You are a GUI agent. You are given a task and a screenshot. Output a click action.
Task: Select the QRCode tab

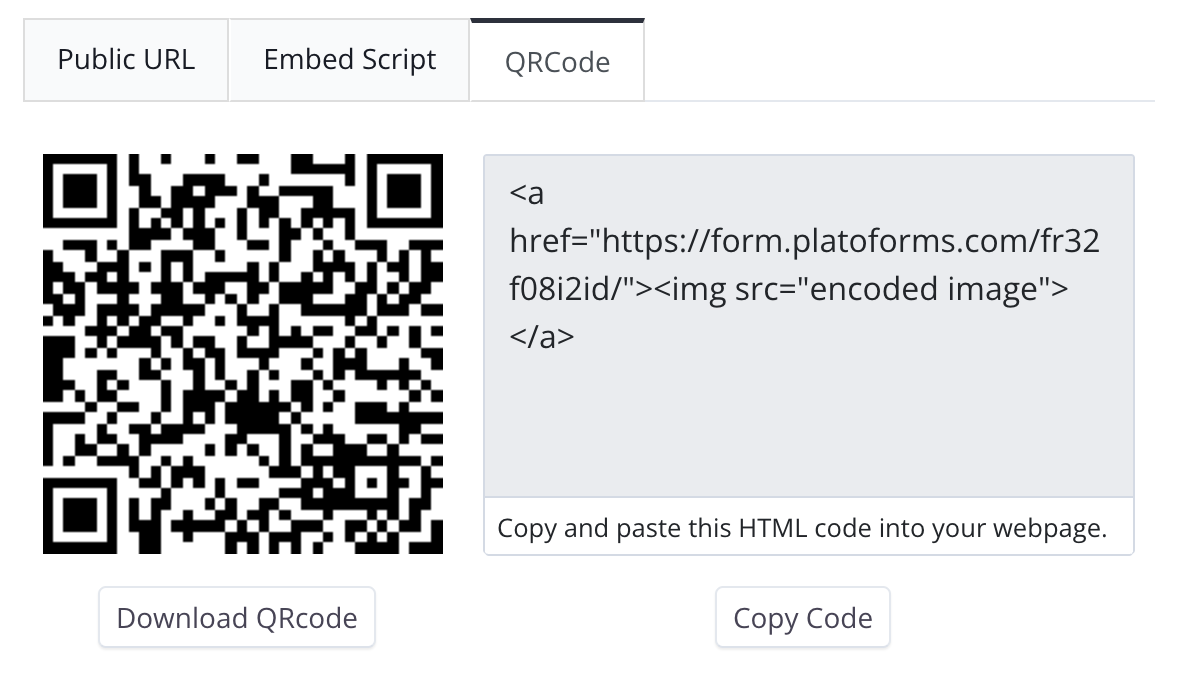pyautogui.click(x=557, y=62)
